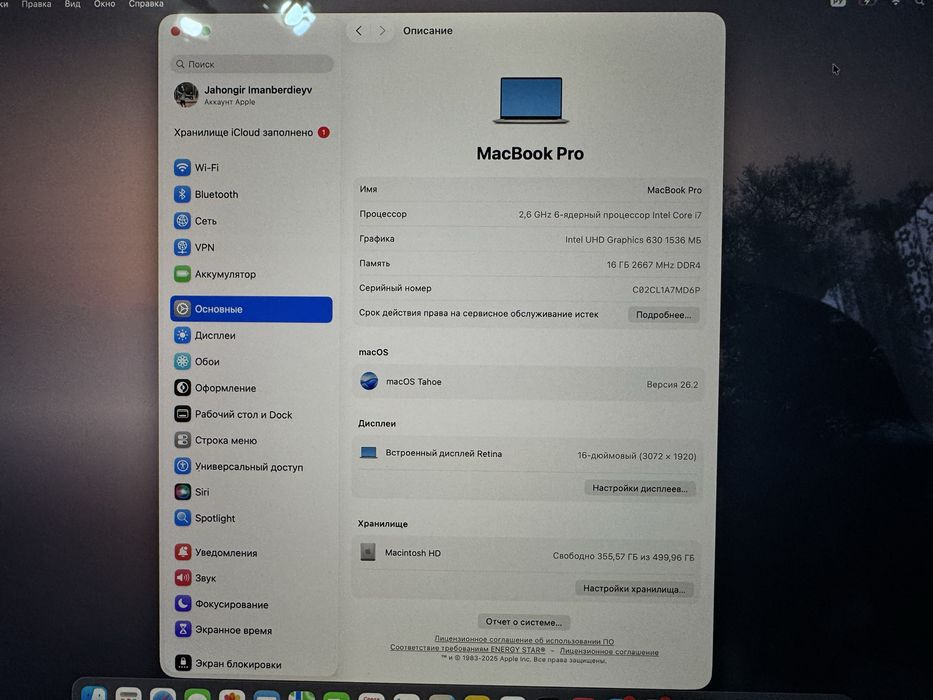Image resolution: width=933 pixels, height=700 pixels.
Task: Click the 16 ГБ 2667 MHz DDR4 value
Action: [653, 265]
